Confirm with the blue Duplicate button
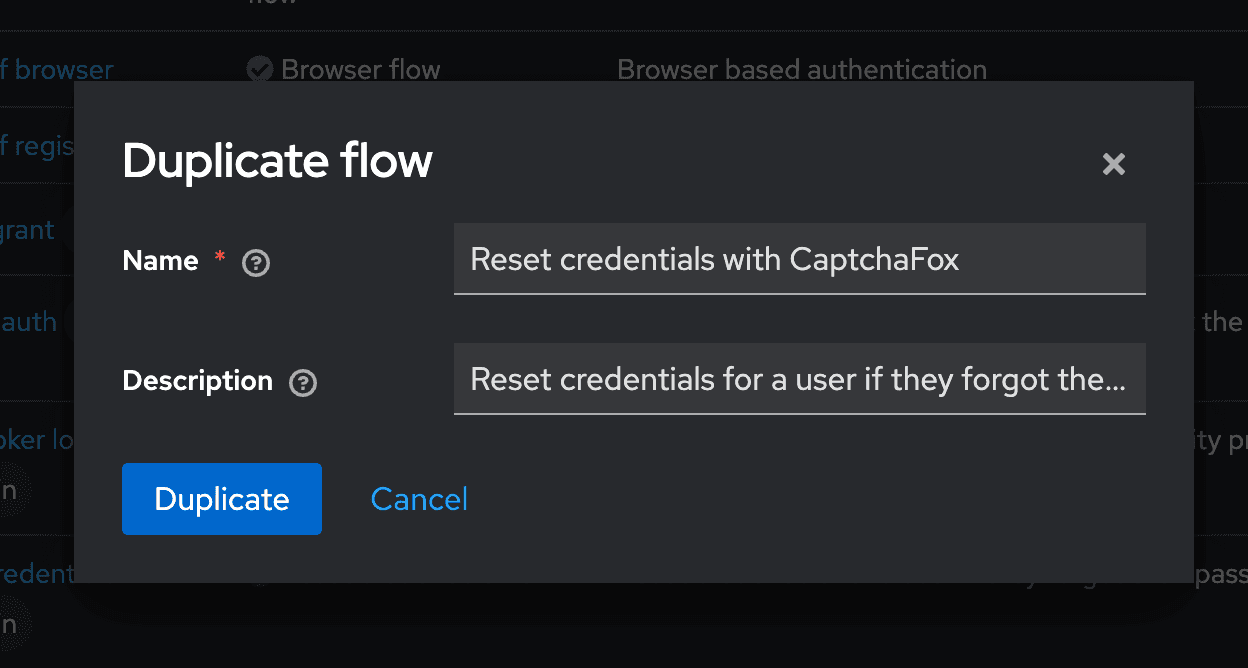This screenshot has height=668, width=1248. click(x=222, y=499)
